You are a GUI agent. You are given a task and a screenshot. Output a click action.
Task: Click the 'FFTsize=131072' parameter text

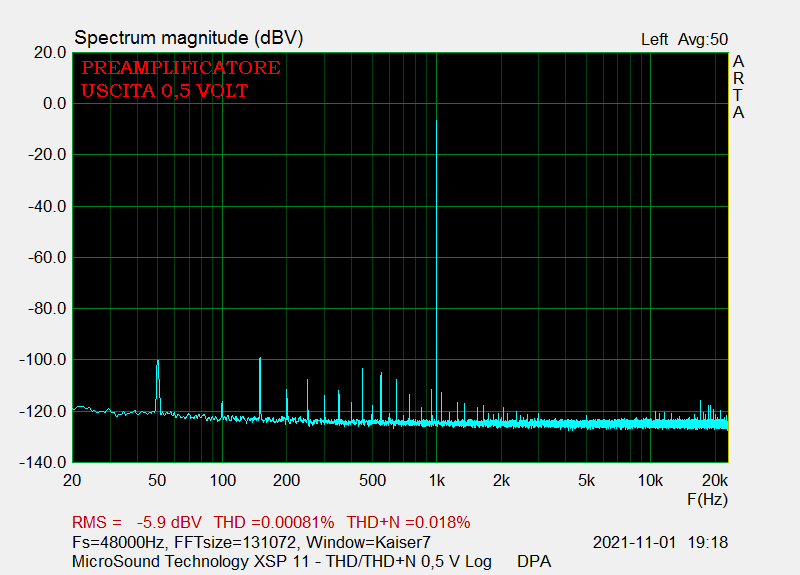click(x=235, y=542)
